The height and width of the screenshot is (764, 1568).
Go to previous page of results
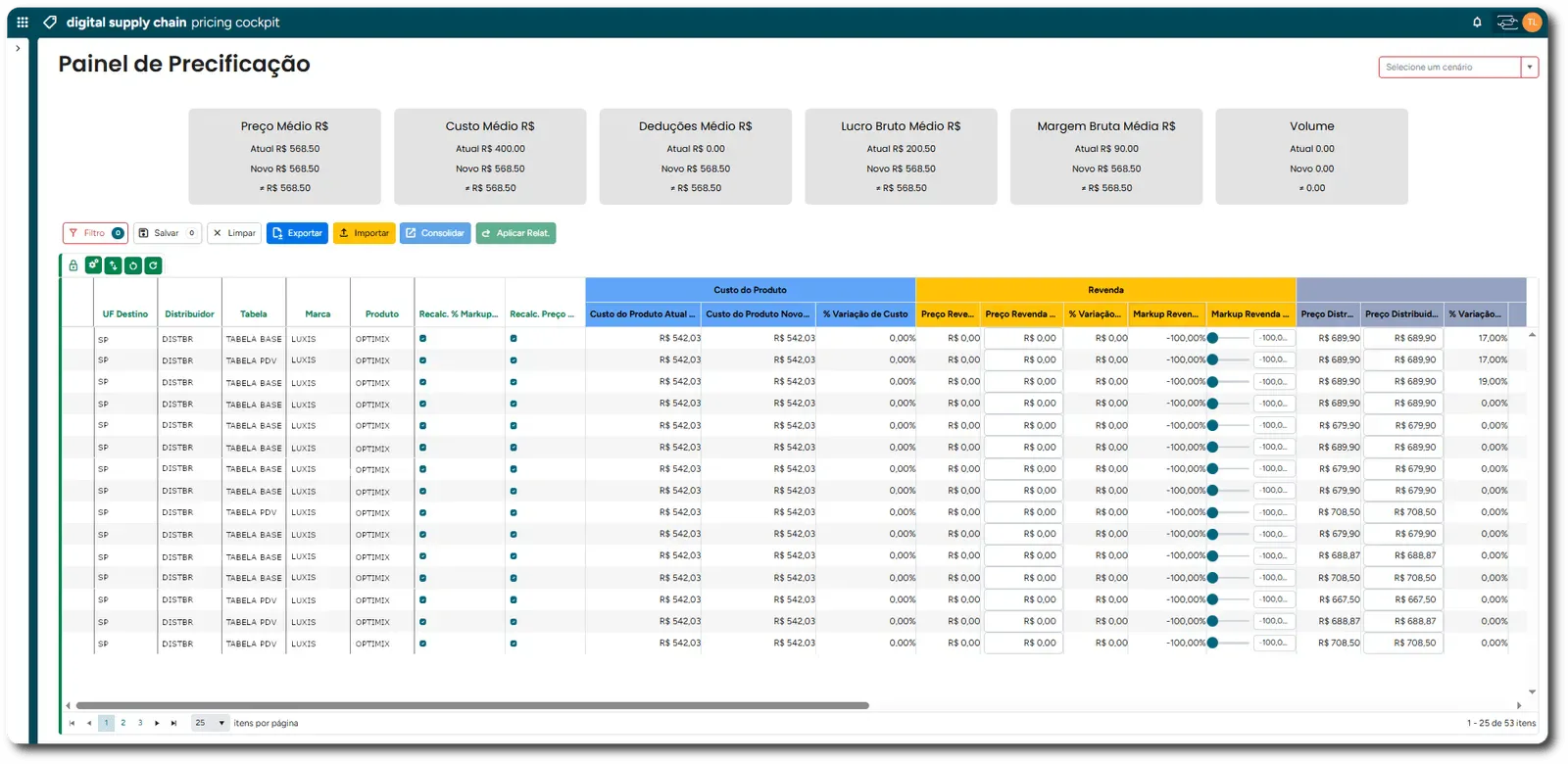point(89,723)
